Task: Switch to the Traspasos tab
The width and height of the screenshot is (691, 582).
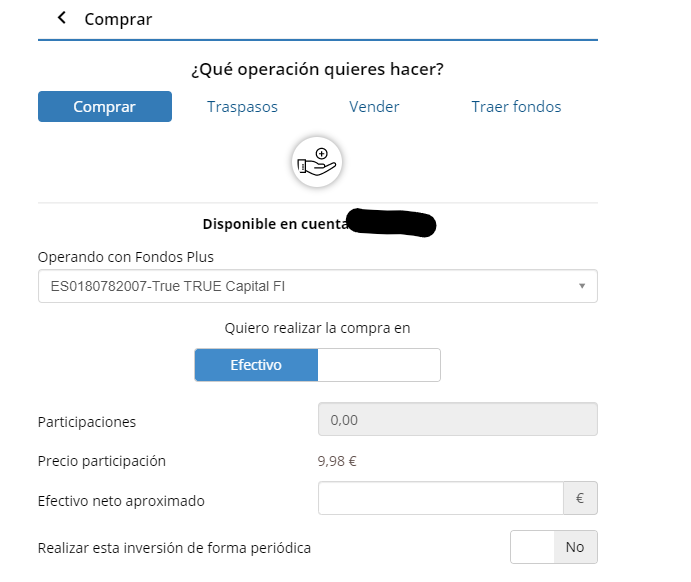Action: point(242,107)
